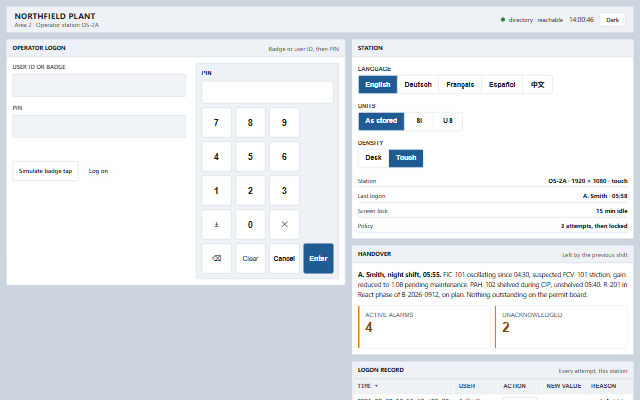640x400 pixels.
Task: Open the Active Alarms tile
Action: pos(424,327)
